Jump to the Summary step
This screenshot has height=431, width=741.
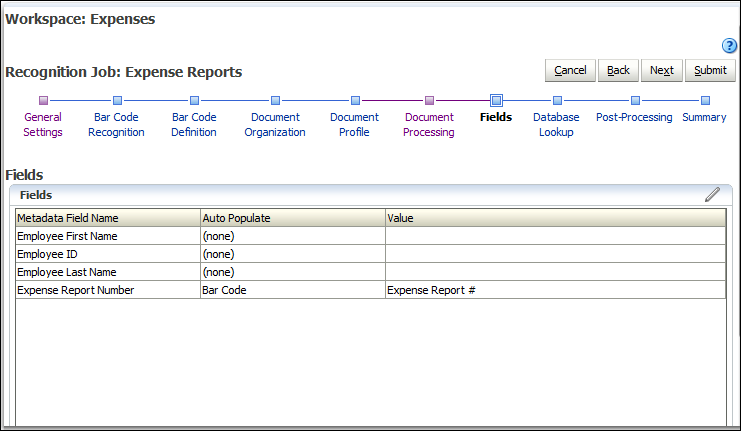704,117
